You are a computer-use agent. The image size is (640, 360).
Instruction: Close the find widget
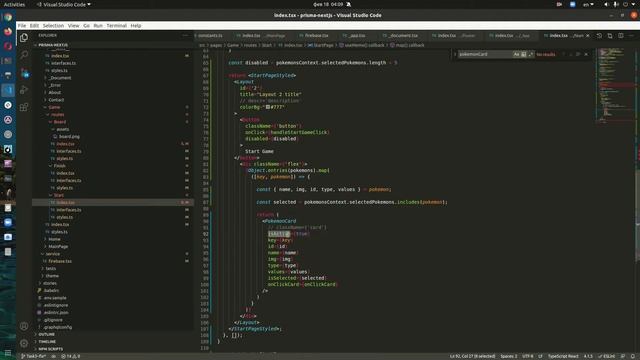(587, 54)
